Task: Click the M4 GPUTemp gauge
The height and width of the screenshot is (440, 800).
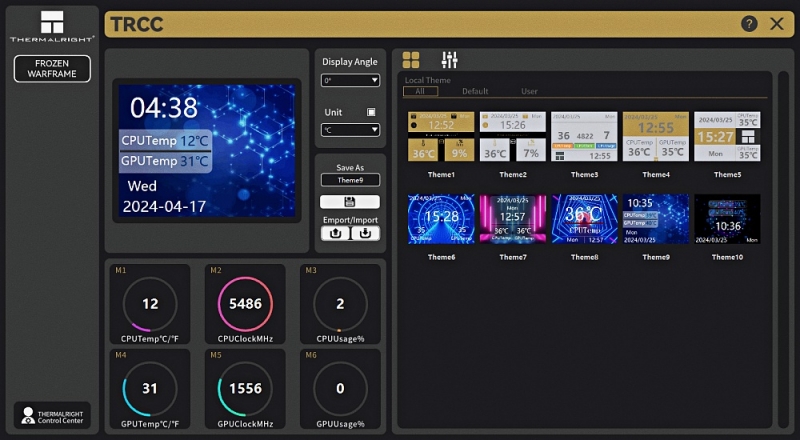Action: [x=150, y=388]
